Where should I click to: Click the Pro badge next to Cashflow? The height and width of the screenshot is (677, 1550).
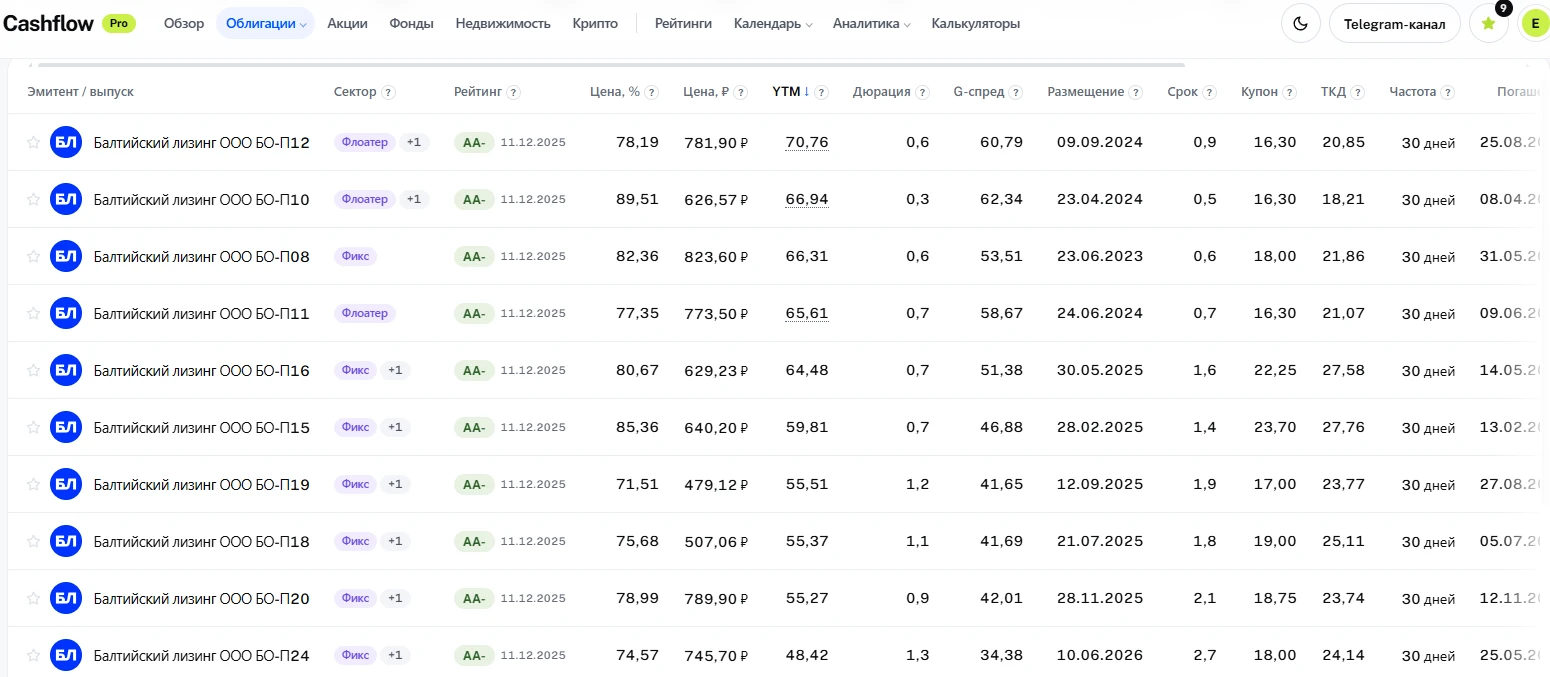119,23
